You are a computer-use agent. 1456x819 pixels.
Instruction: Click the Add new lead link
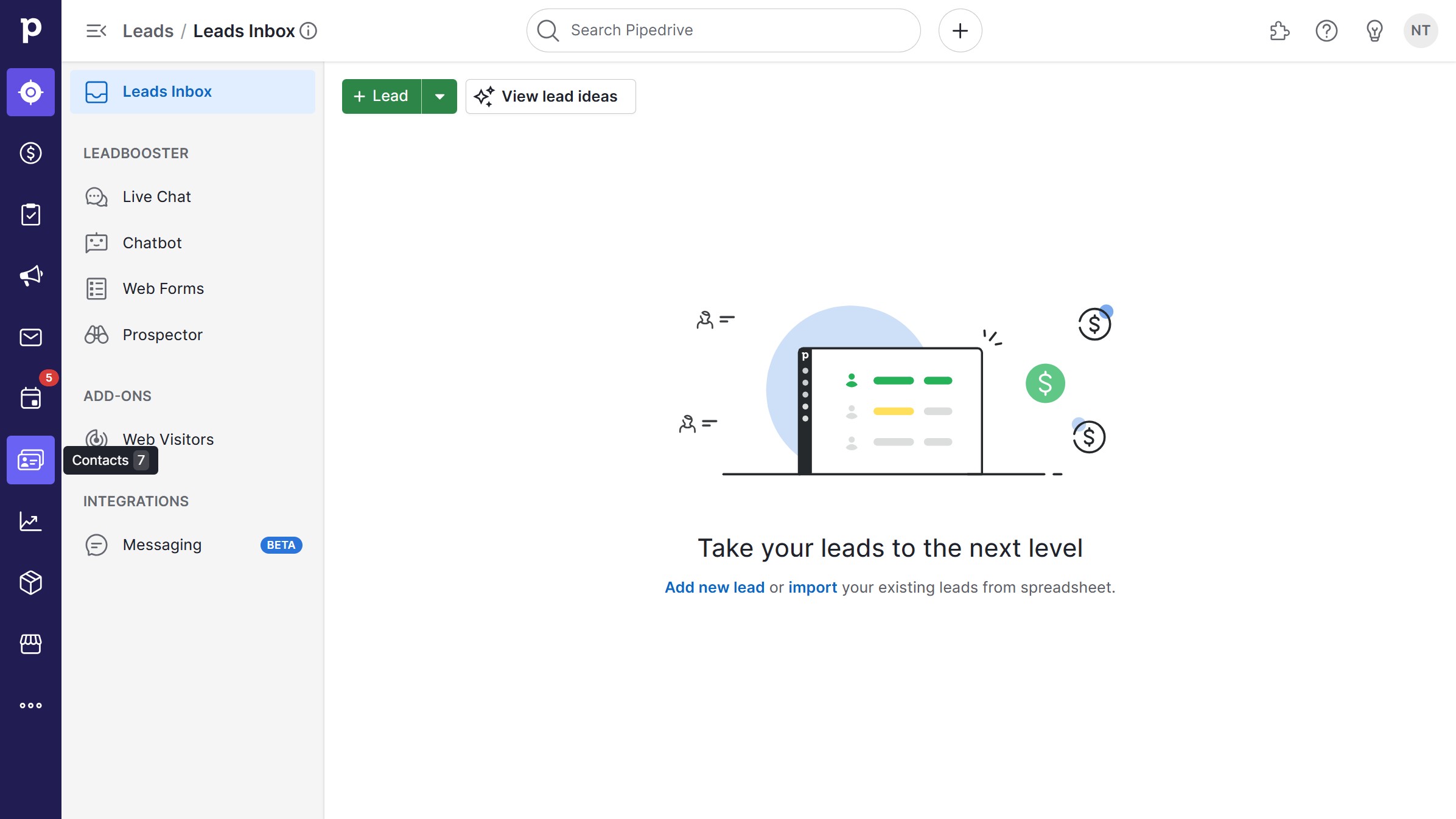tap(715, 587)
